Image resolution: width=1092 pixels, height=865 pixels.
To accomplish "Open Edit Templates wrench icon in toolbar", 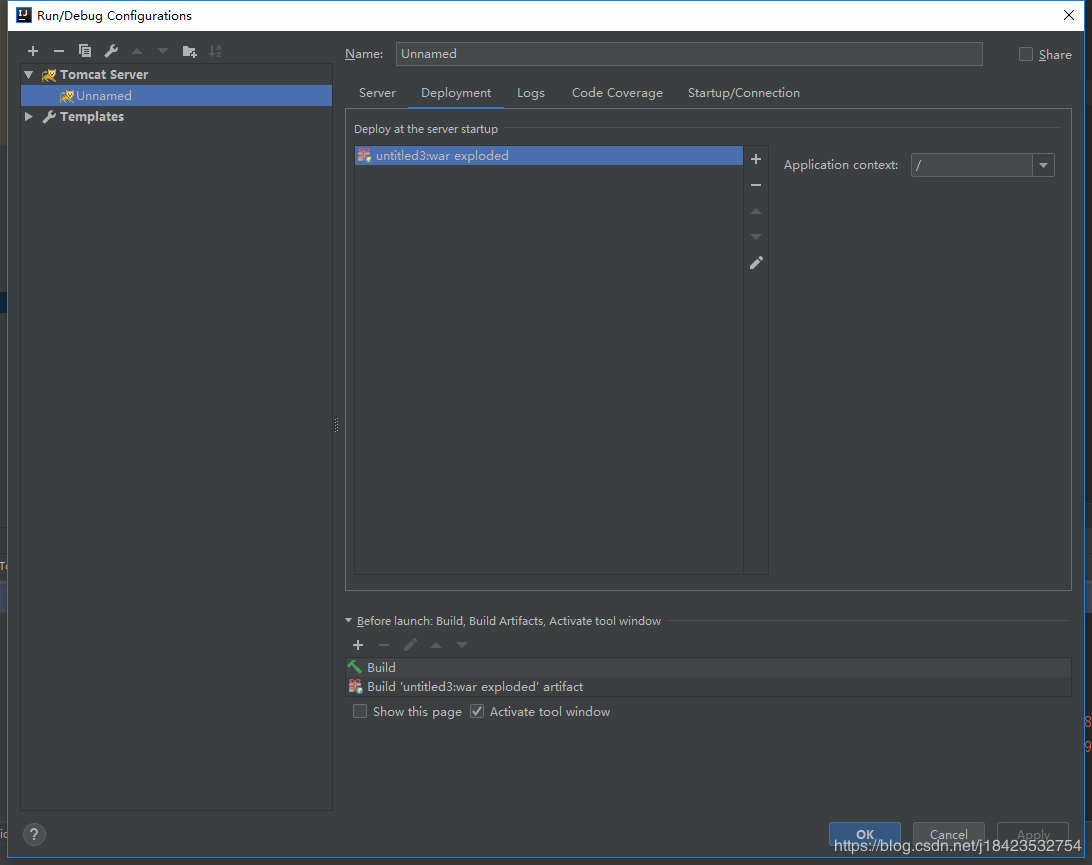I will click(x=111, y=51).
